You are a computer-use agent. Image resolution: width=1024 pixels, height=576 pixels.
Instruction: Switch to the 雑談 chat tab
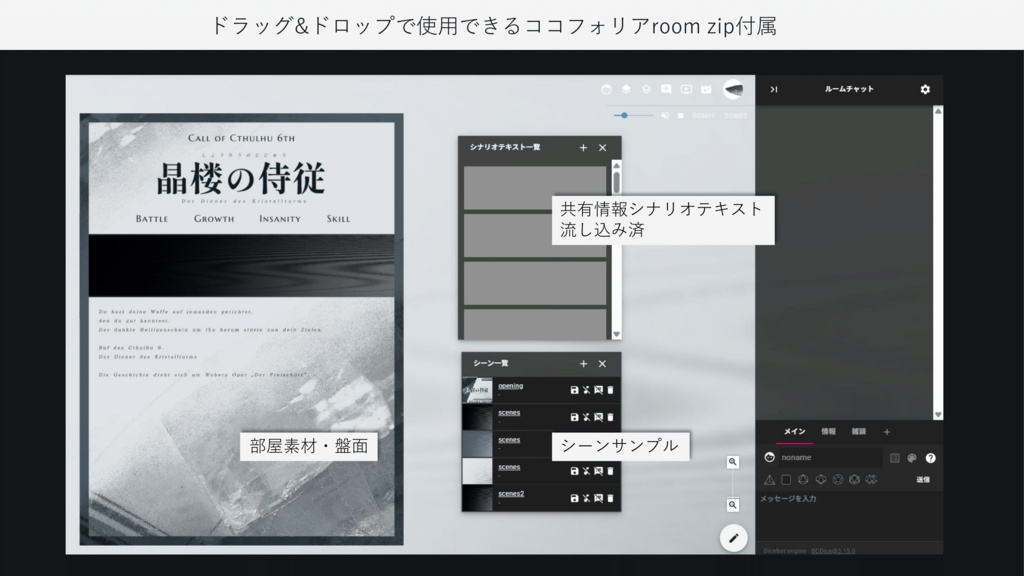pyautogui.click(x=859, y=432)
